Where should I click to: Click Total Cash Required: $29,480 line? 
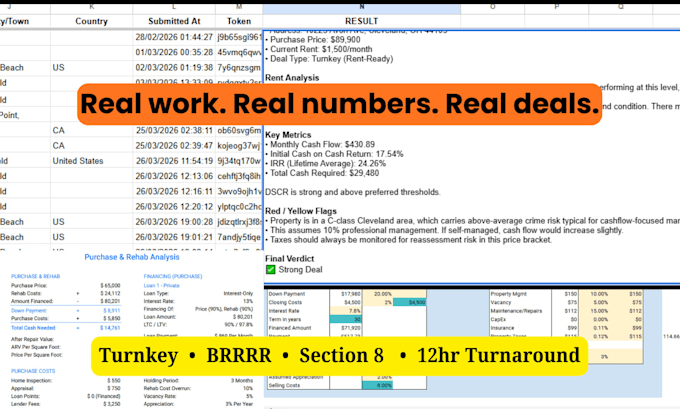coord(324,173)
